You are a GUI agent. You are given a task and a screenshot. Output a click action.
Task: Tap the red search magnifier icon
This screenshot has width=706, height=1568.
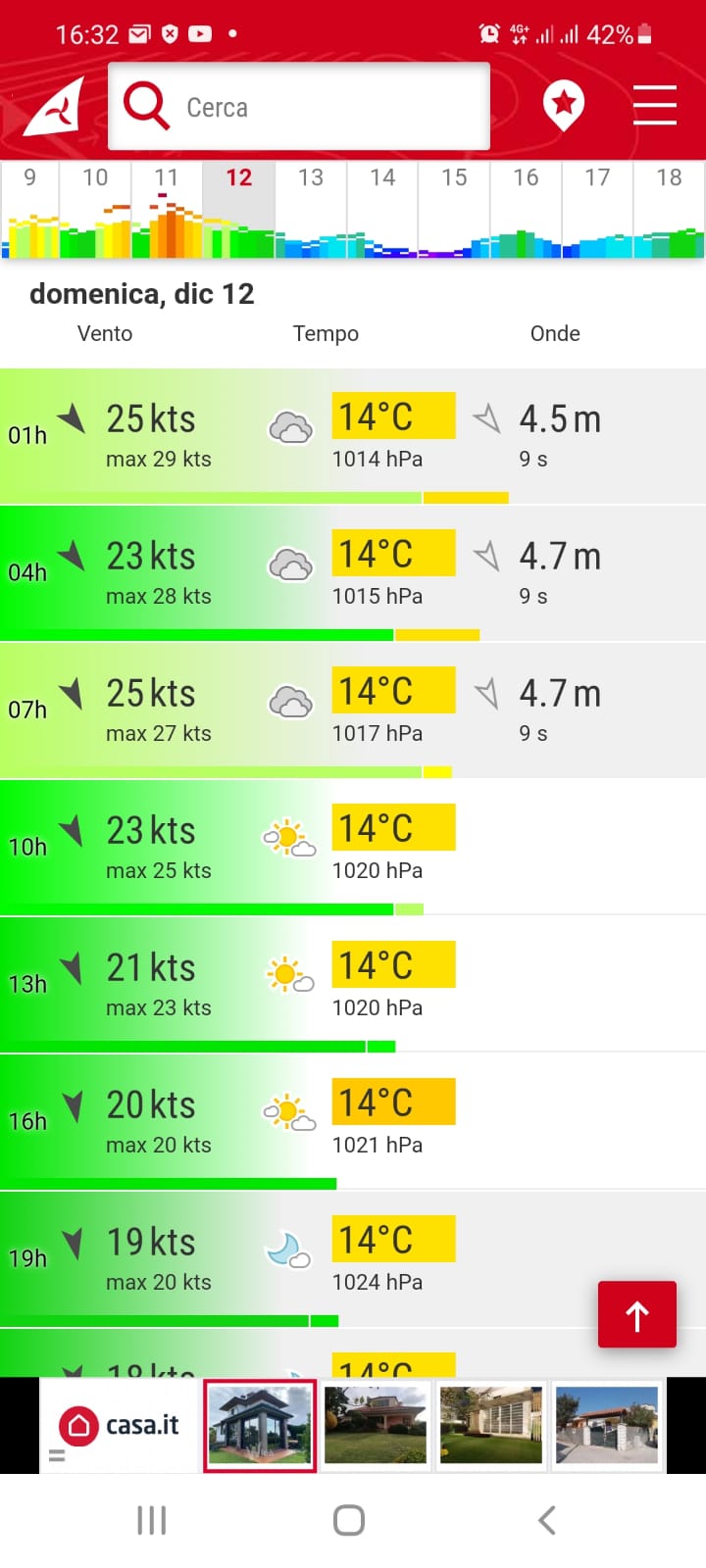[146, 106]
